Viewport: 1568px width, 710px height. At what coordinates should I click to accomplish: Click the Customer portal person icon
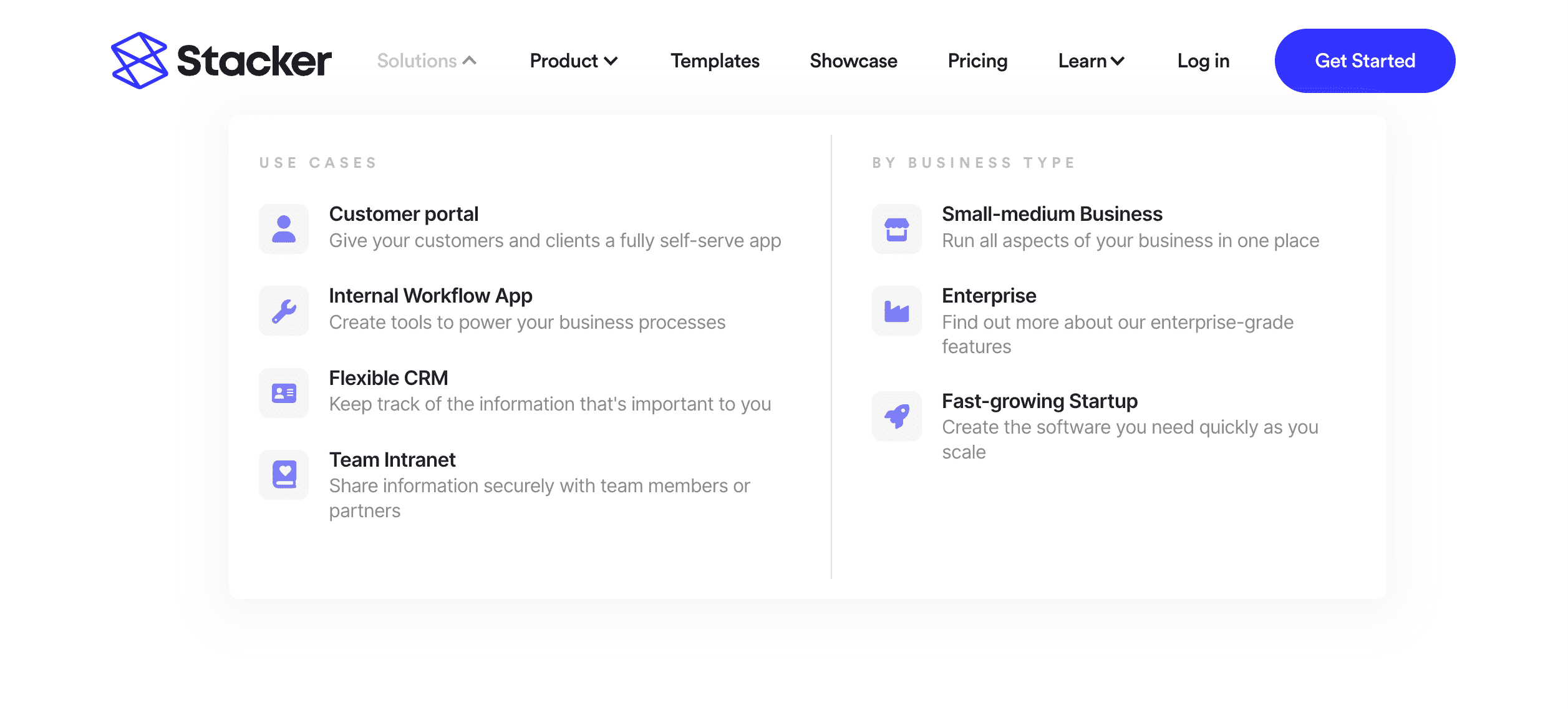tap(284, 229)
